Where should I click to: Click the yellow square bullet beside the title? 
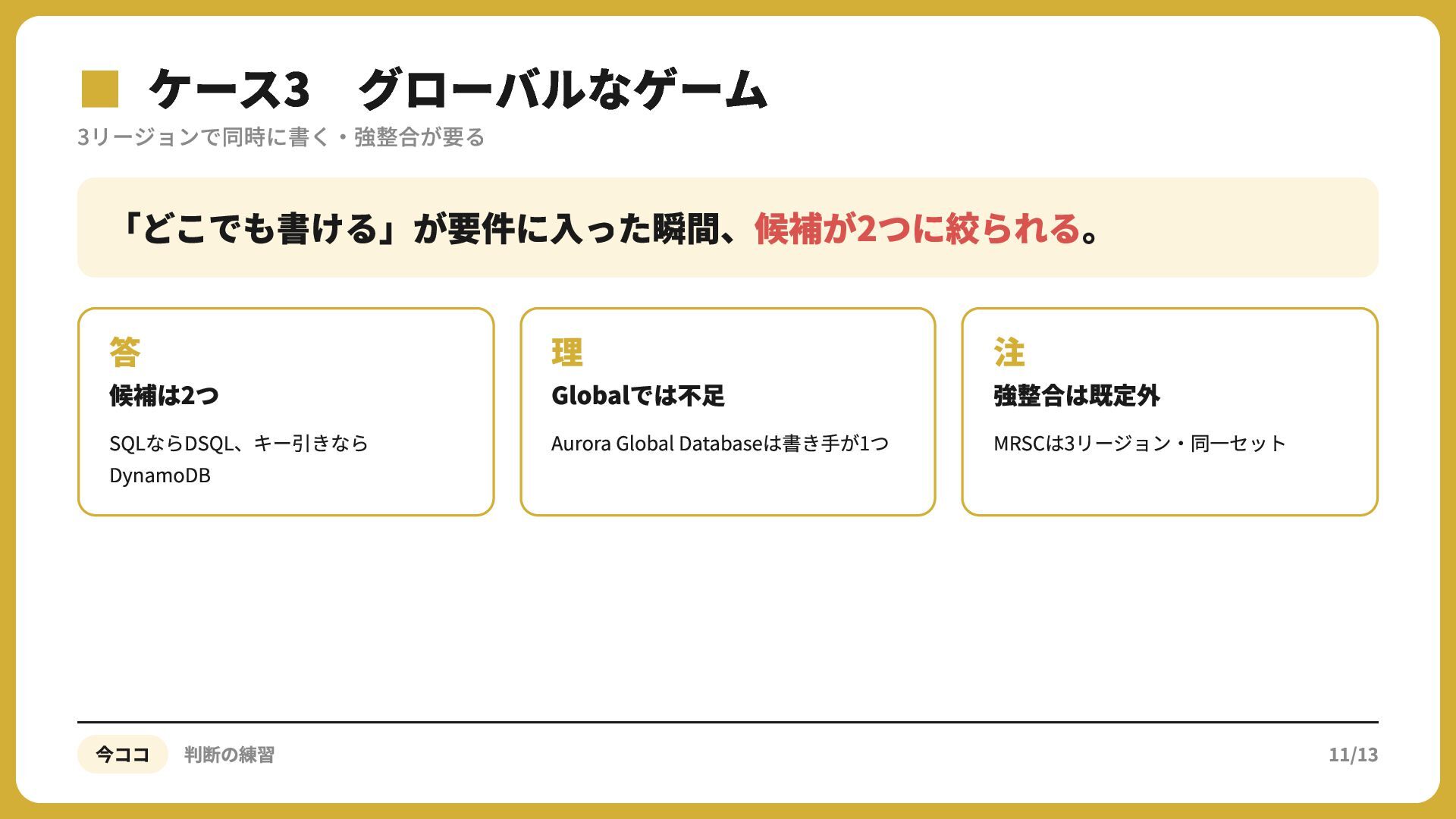coord(100,89)
